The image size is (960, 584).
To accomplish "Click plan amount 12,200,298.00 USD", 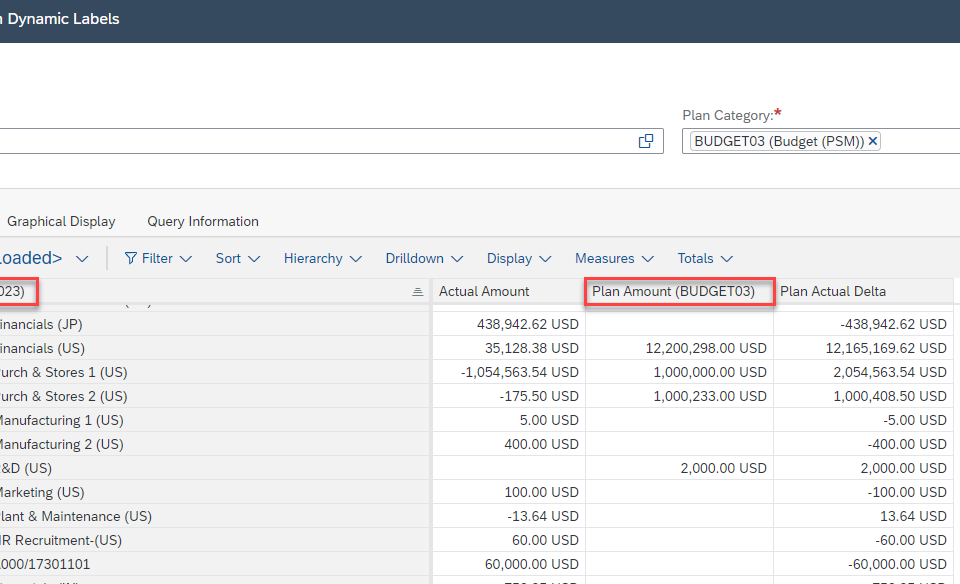I will (706, 348).
